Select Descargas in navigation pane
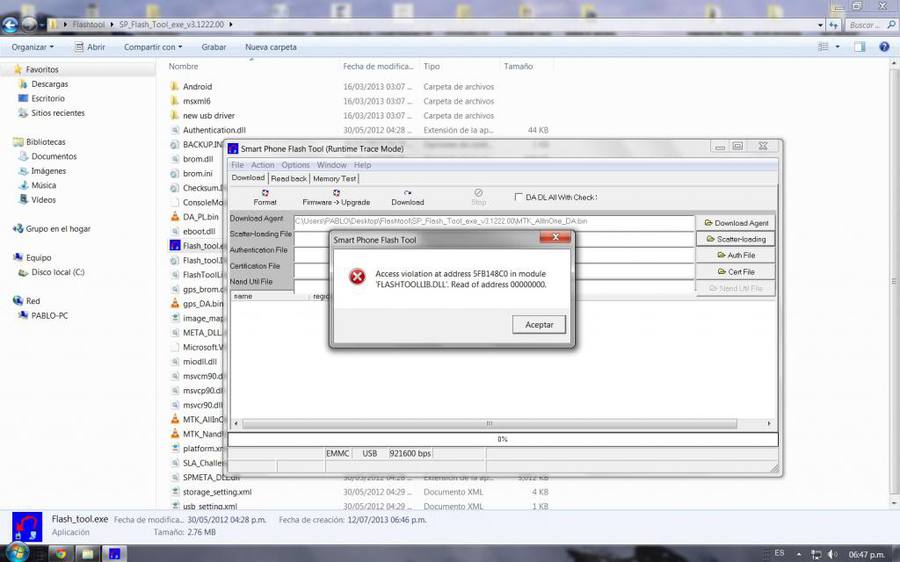Viewport: 900px width, 562px height. [49, 84]
